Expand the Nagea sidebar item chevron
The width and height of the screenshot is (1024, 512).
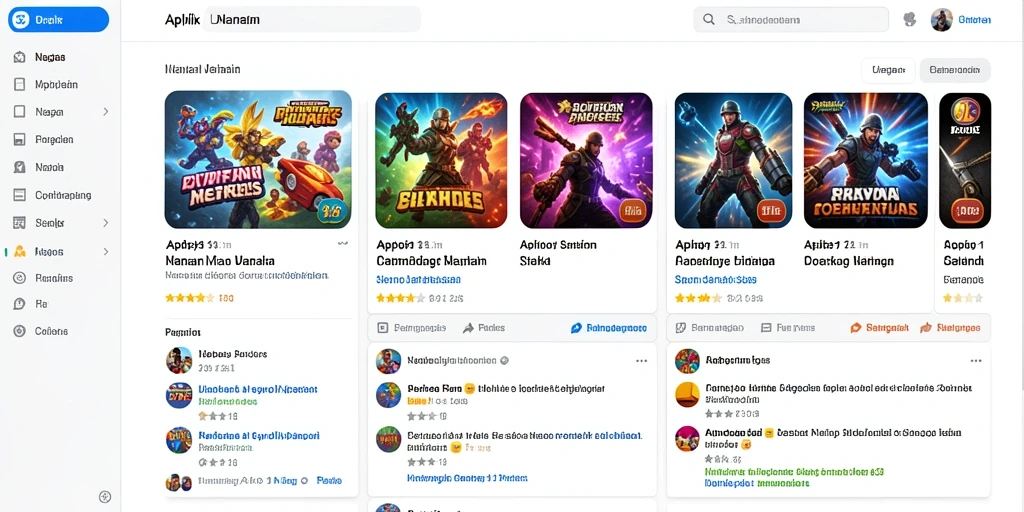point(106,112)
